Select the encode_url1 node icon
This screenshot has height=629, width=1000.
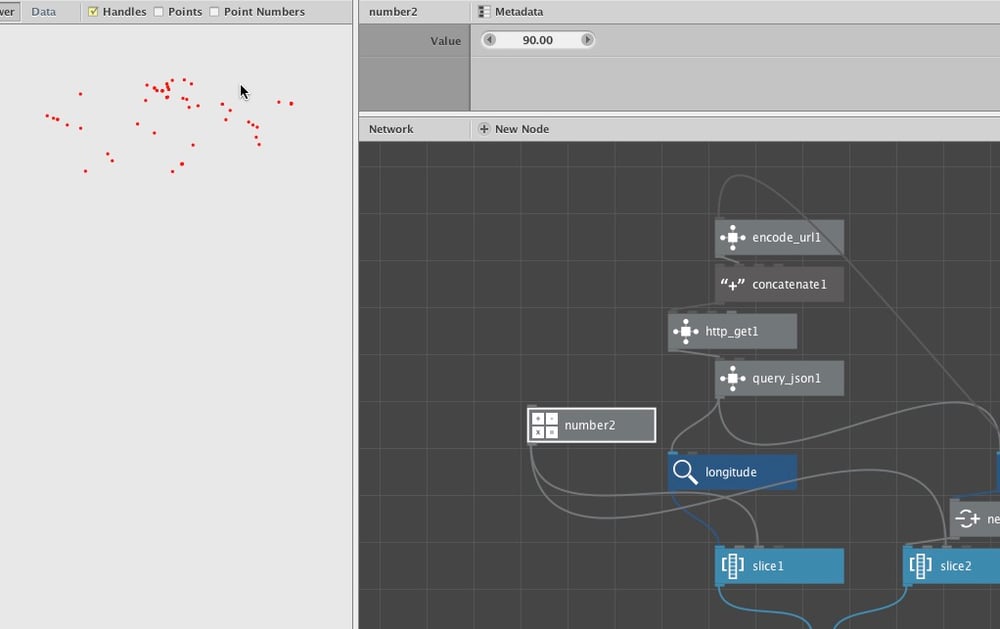pyautogui.click(x=733, y=237)
